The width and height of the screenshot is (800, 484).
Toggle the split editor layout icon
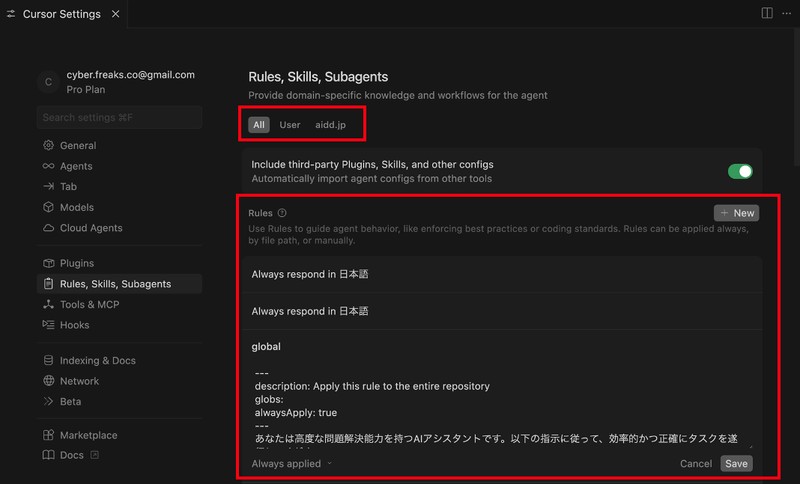[767, 13]
